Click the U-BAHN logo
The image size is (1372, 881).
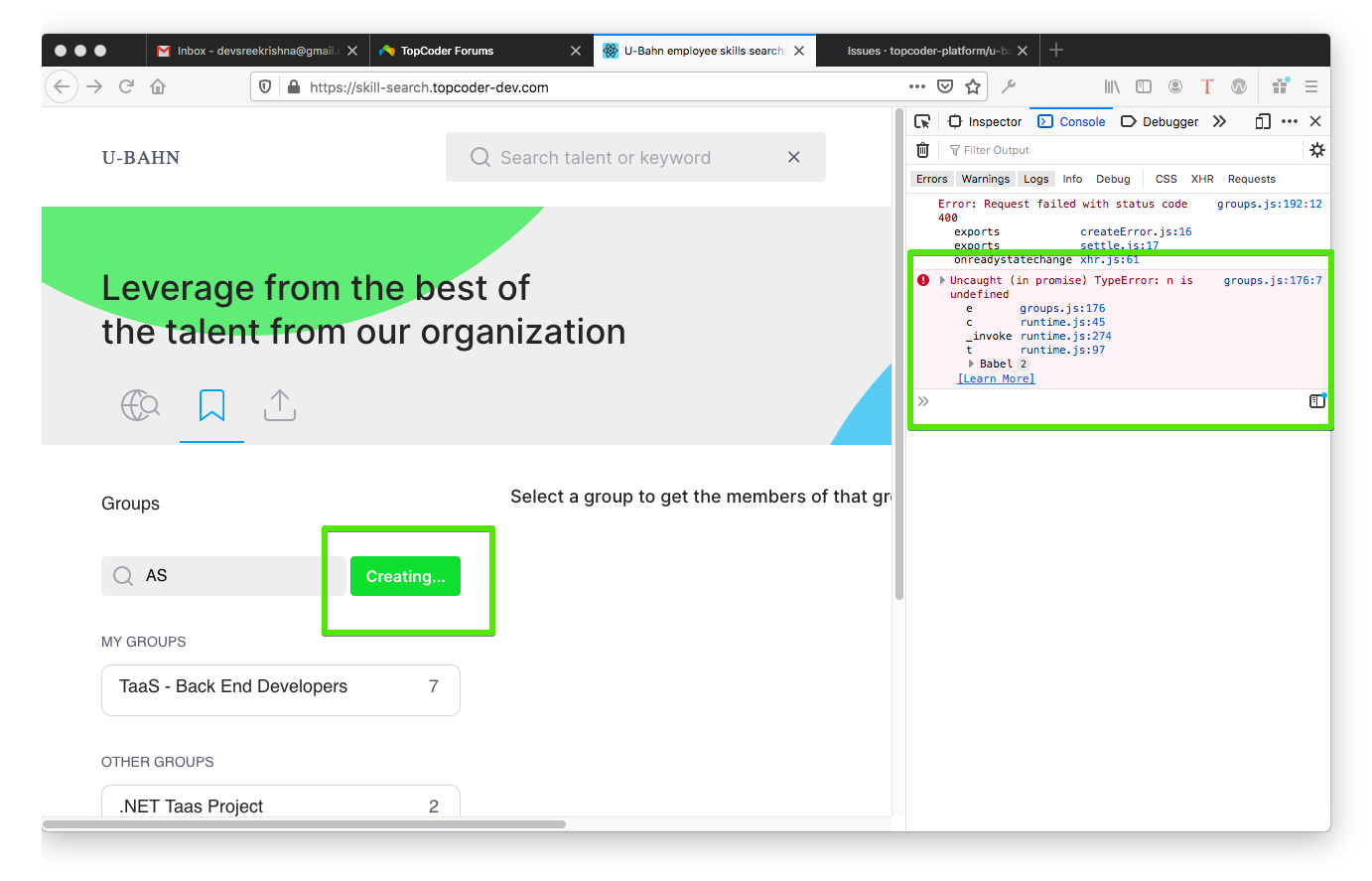[x=141, y=158]
